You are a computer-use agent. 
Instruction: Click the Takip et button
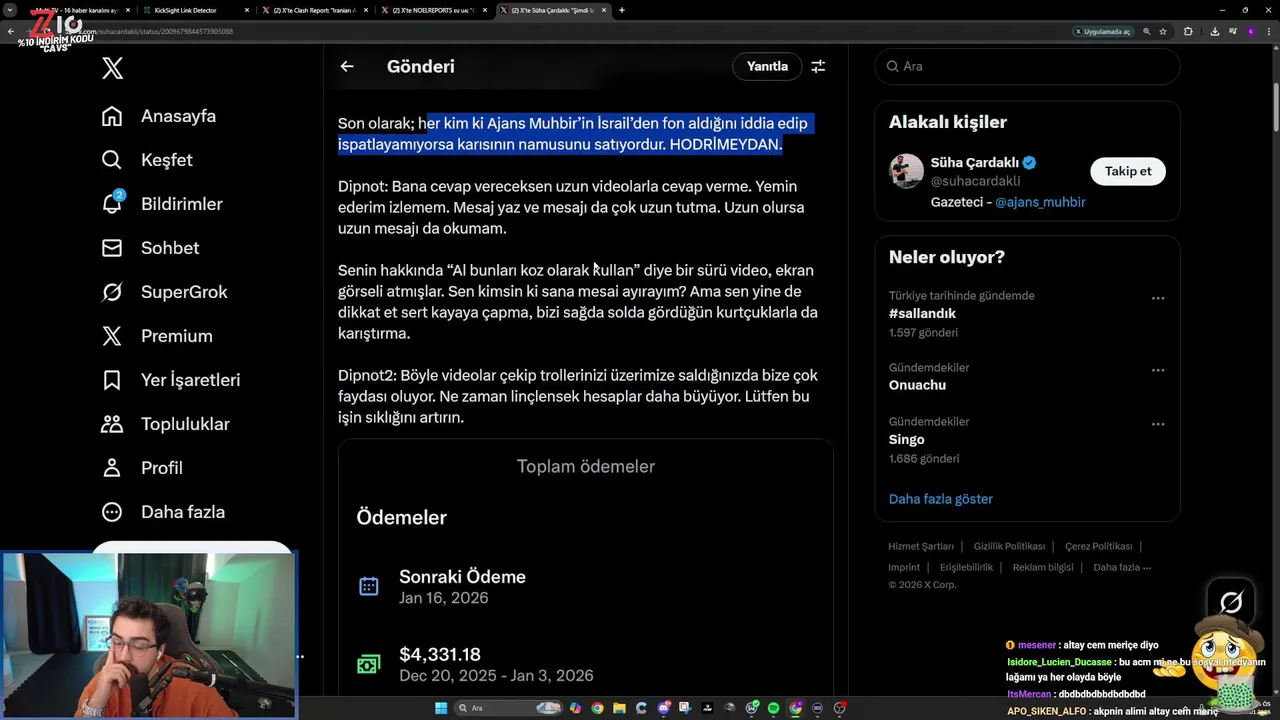coord(1127,171)
